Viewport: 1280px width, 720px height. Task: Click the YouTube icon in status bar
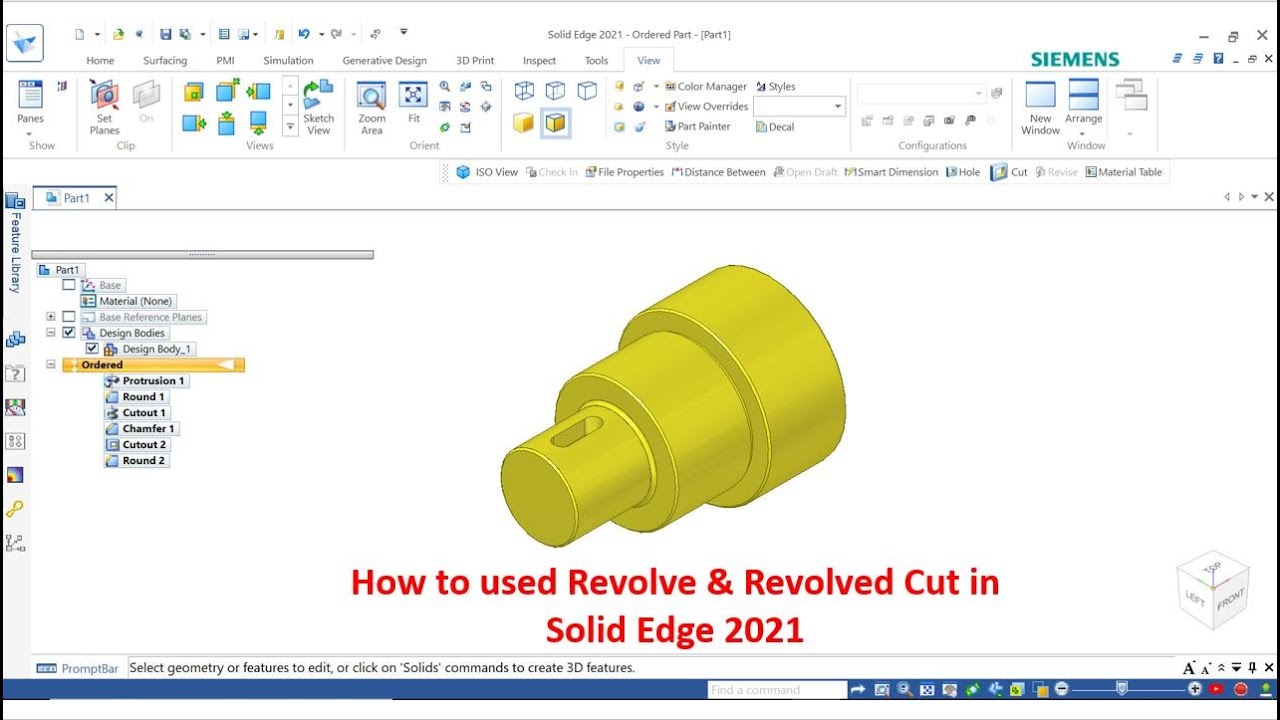tap(1216, 689)
